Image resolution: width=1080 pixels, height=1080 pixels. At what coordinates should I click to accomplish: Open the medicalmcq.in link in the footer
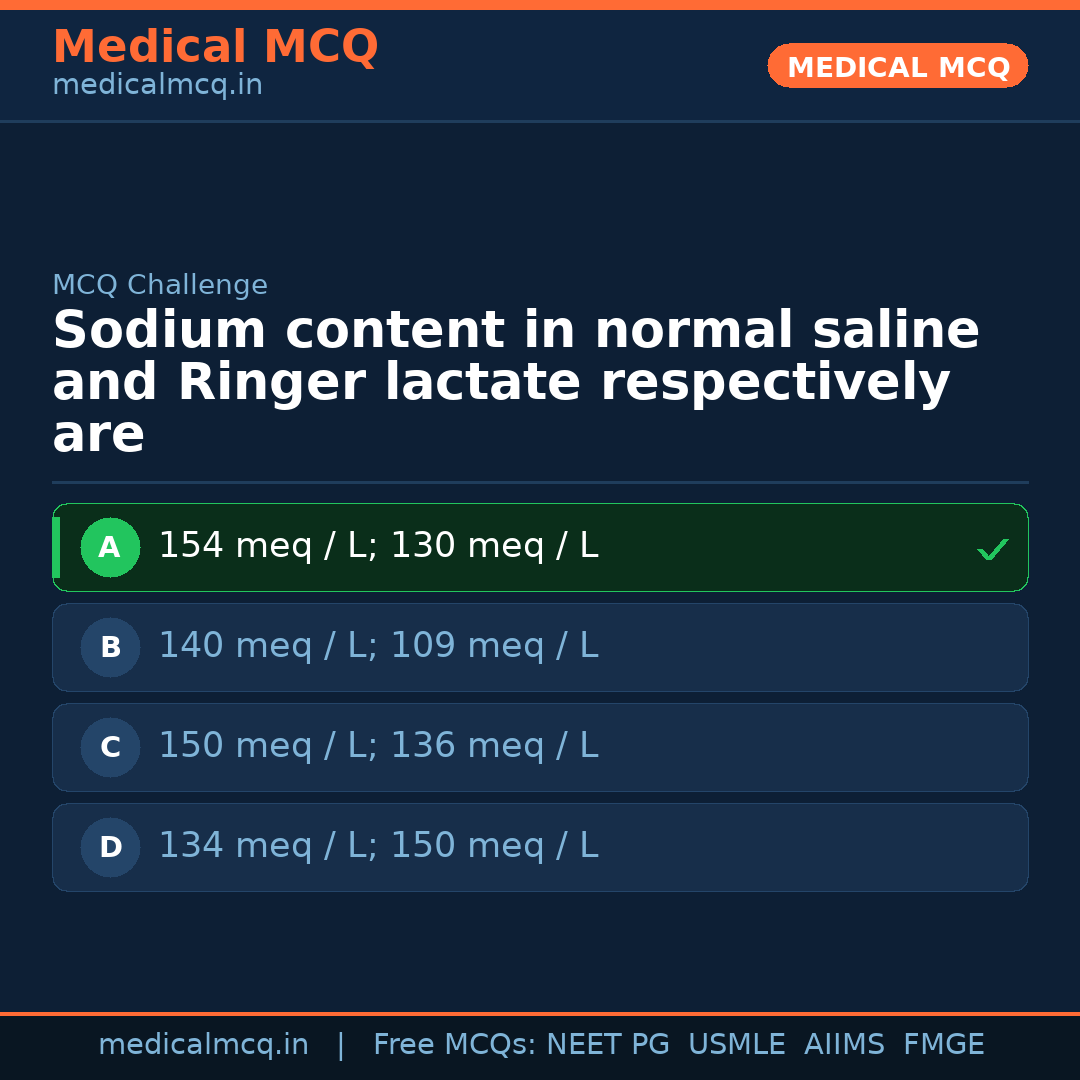click(x=203, y=1045)
